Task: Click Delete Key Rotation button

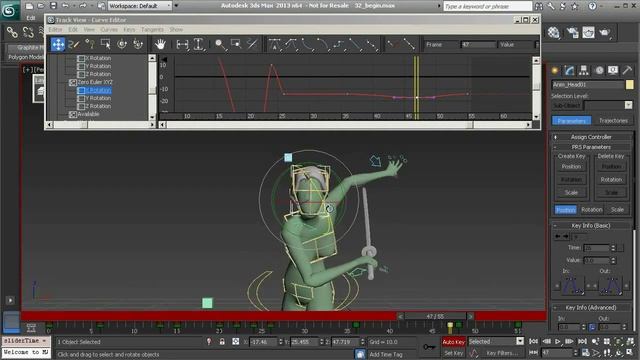Action: [611, 180]
